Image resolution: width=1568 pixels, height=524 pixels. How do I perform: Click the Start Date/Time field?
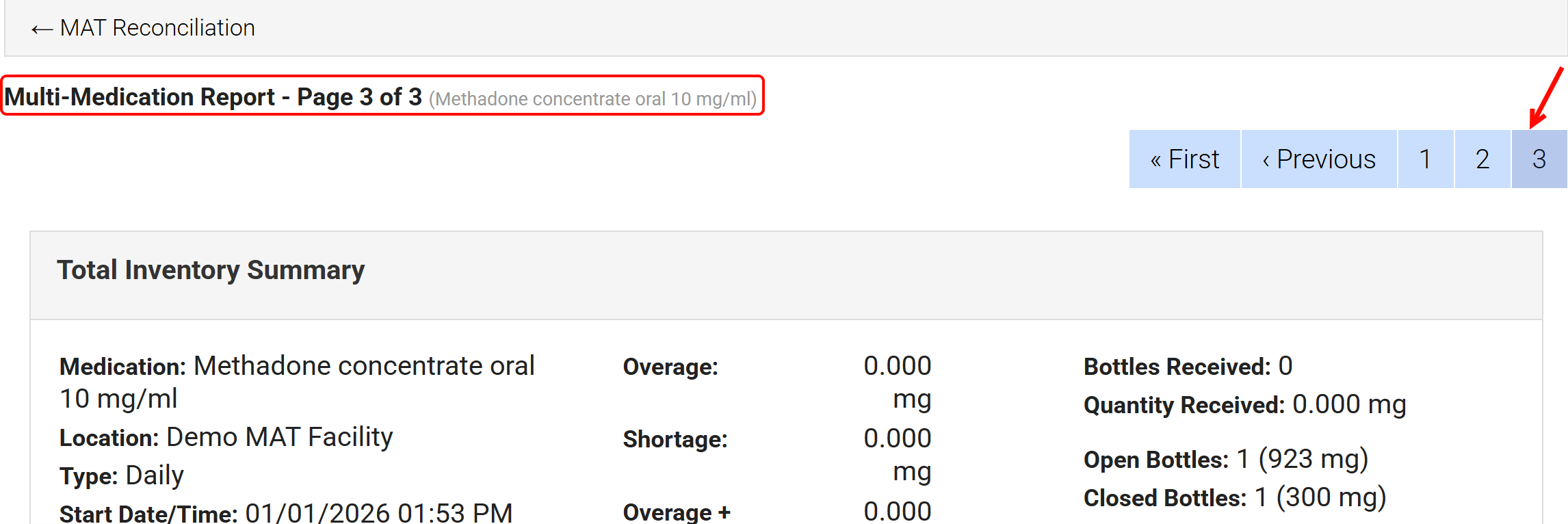click(x=286, y=513)
